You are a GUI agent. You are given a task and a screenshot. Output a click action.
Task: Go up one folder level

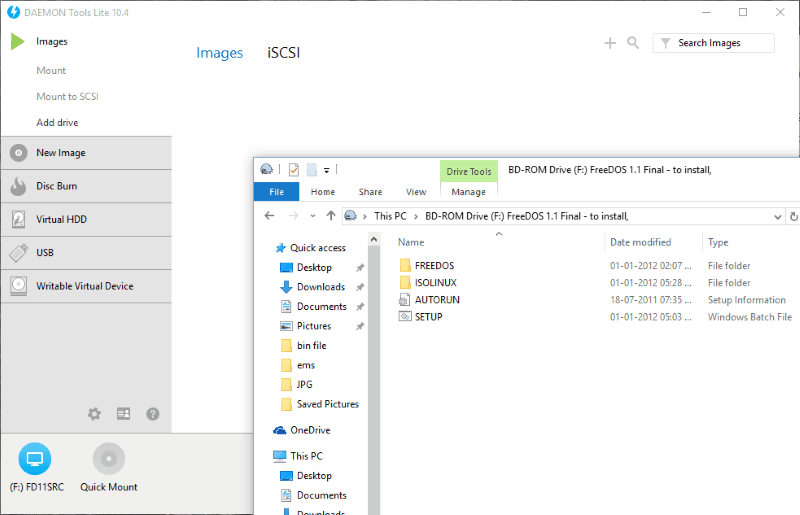tap(331, 216)
